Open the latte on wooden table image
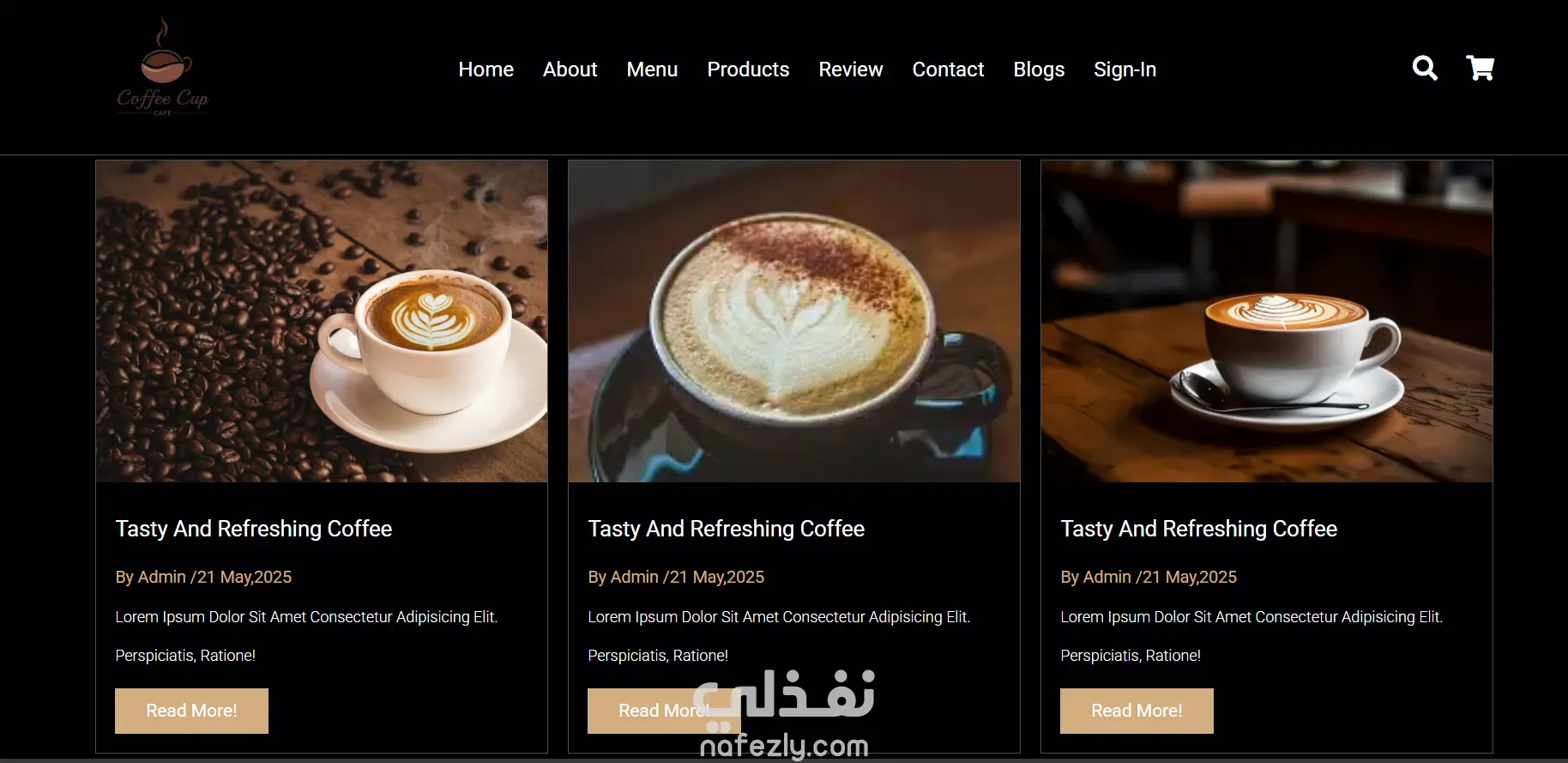The image size is (1568, 763). point(1267,321)
